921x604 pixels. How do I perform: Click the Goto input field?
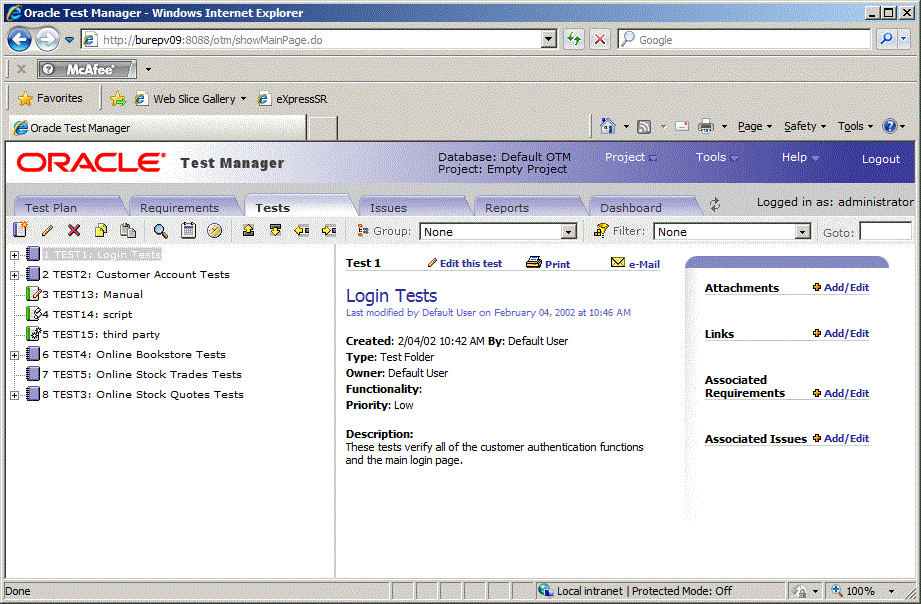click(x=885, y=231)
